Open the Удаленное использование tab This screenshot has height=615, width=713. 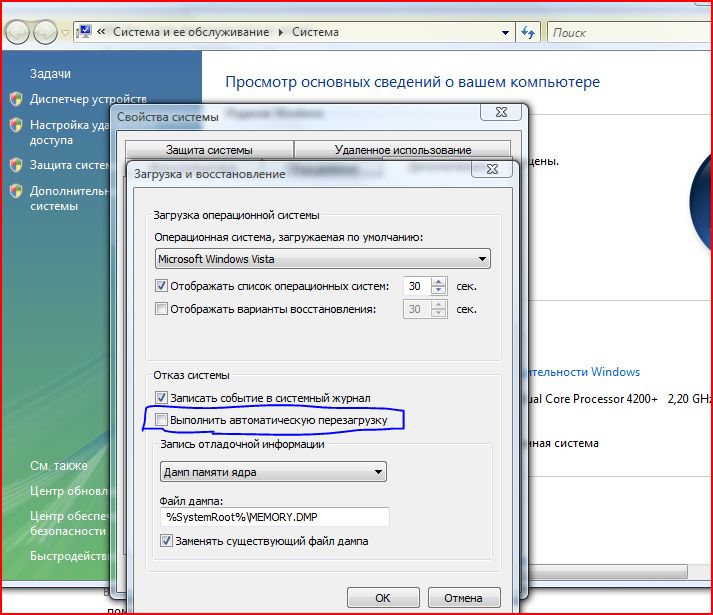(x=402, y=150)
